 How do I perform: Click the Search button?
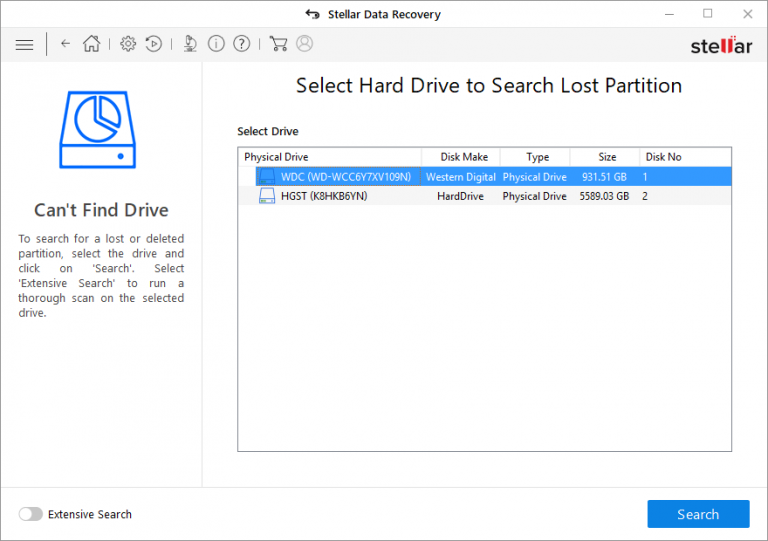coord(698,514)
